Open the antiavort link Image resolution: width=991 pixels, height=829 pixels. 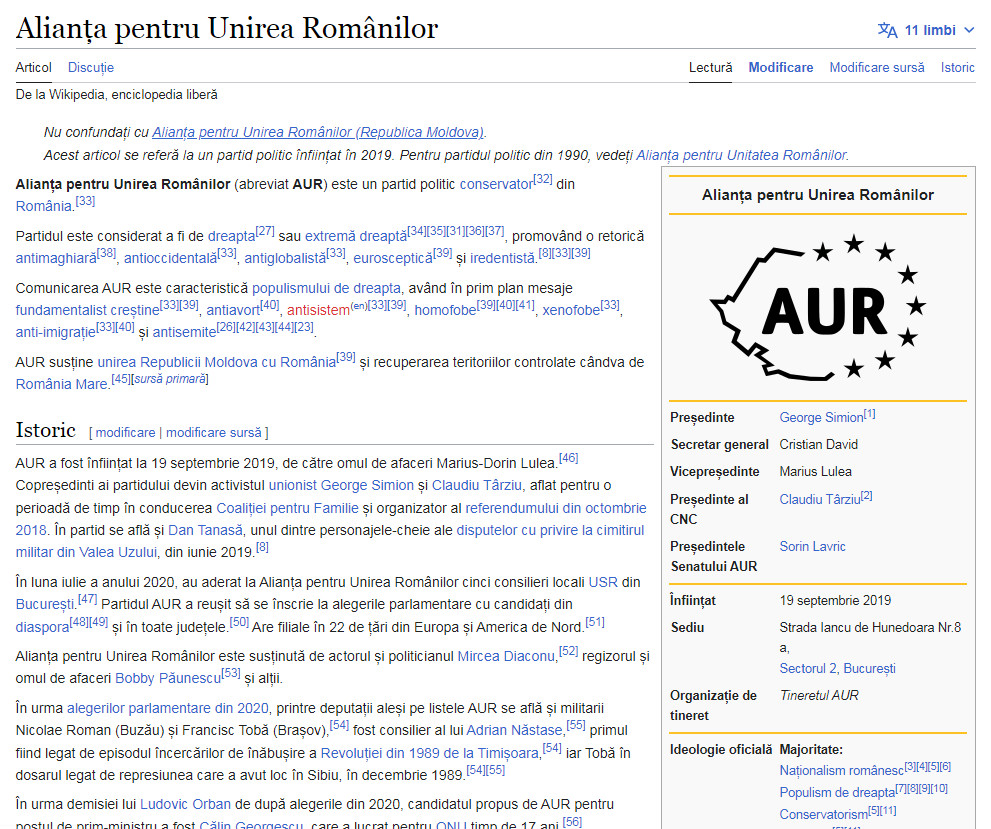coord(233,310)
